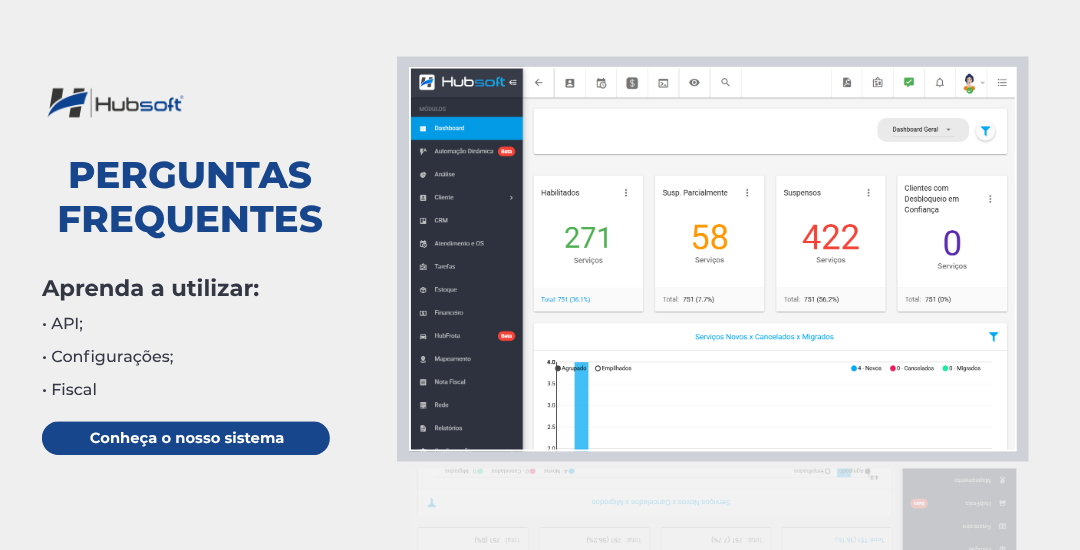Open CRM module in sidebar
The image size is (1080, 550).
click(467, 220)
